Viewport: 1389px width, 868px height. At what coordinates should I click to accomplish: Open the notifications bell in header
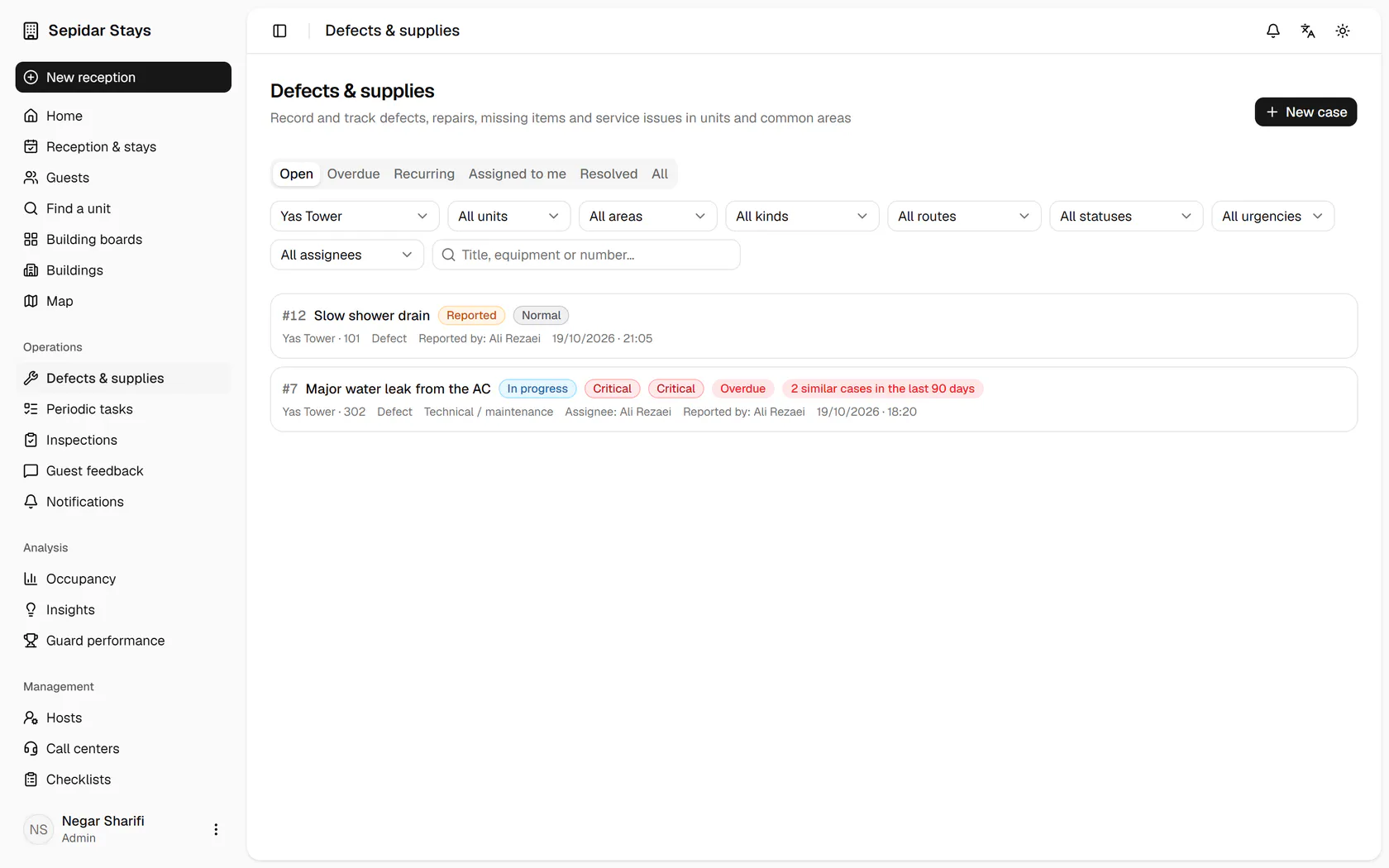1273,31
